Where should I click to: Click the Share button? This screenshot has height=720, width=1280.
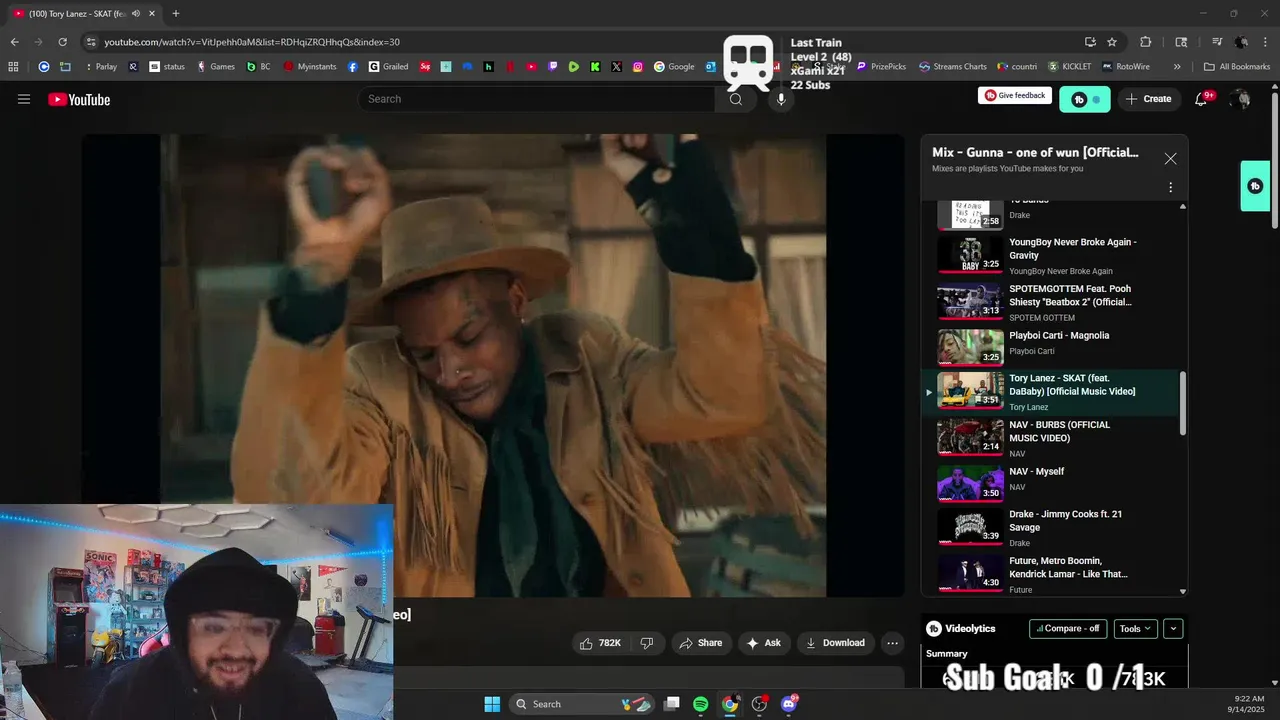point(700,643)
